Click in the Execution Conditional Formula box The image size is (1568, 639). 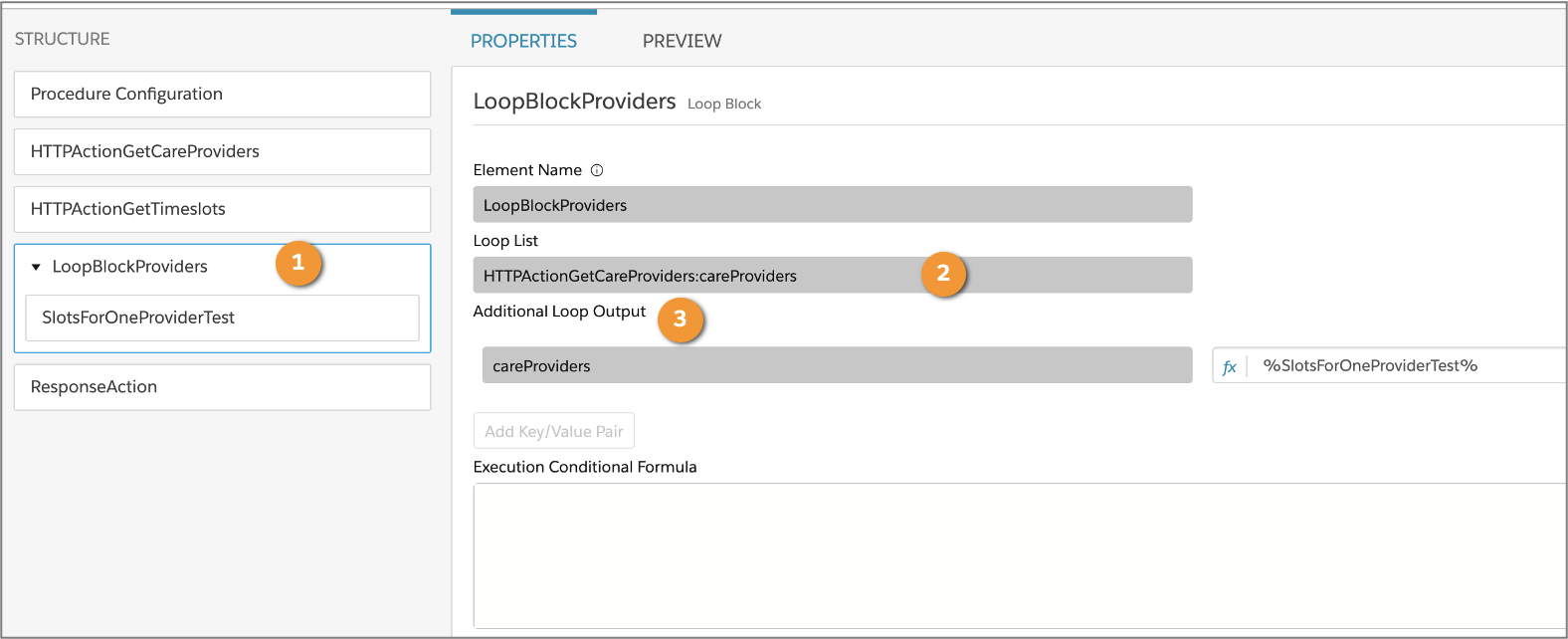pos(1020,555)
